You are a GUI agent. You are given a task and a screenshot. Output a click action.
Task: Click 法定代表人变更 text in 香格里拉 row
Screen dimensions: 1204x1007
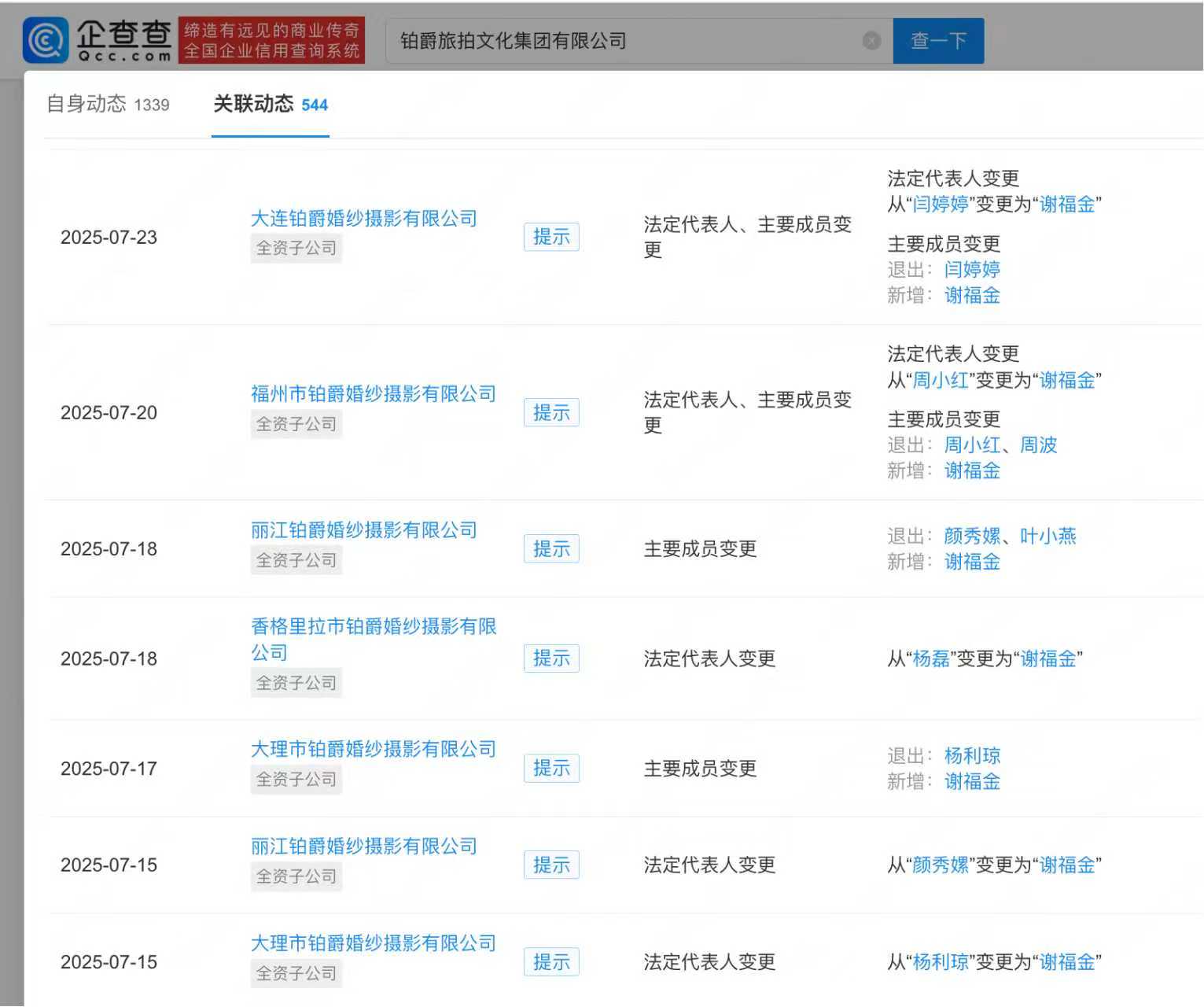pyautogui.click(x=709, y=658)
